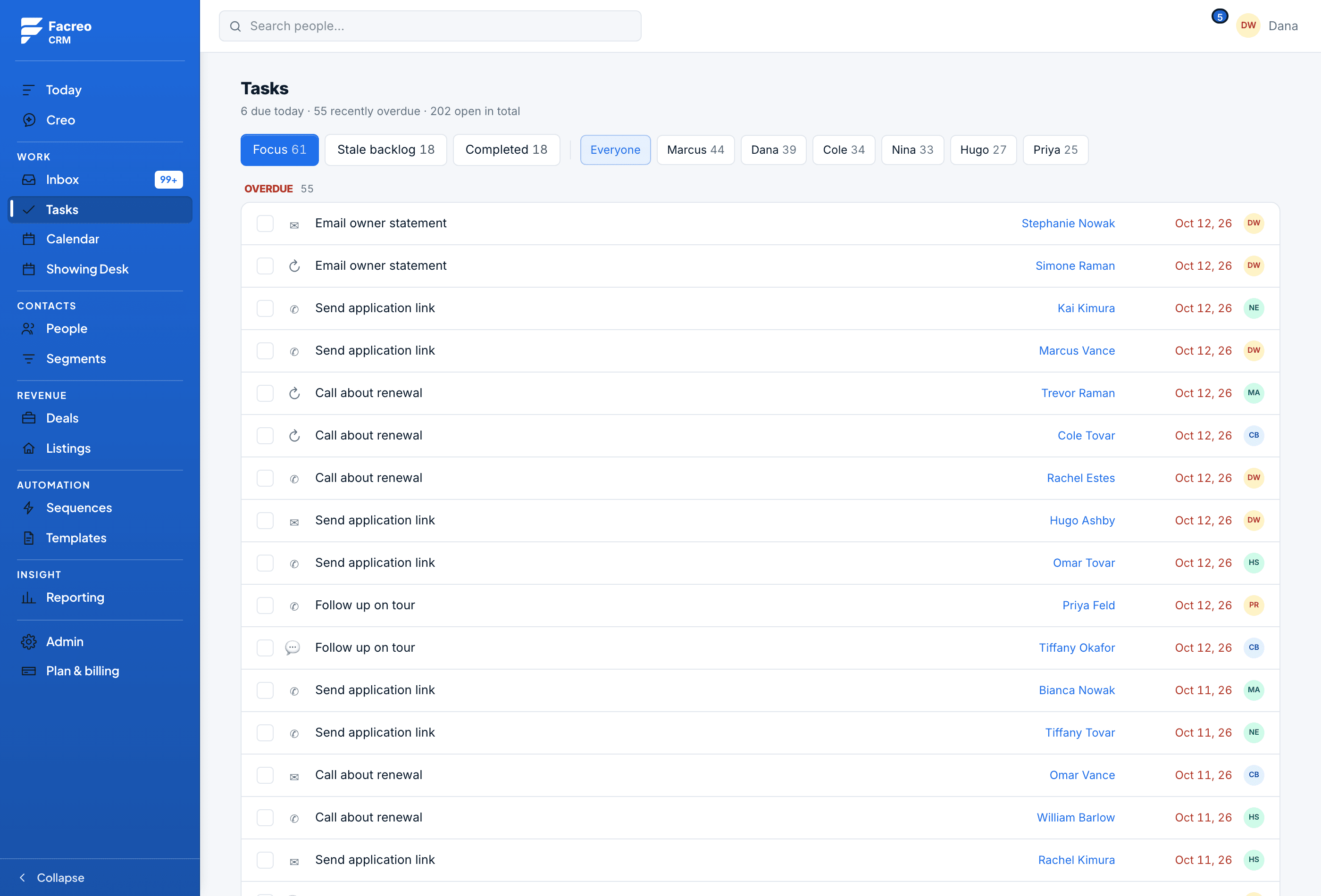Click email icon on Hugo Ashby task
Image resolution: width=1321 pixels, height=896 pixels.
pos(294,522)
